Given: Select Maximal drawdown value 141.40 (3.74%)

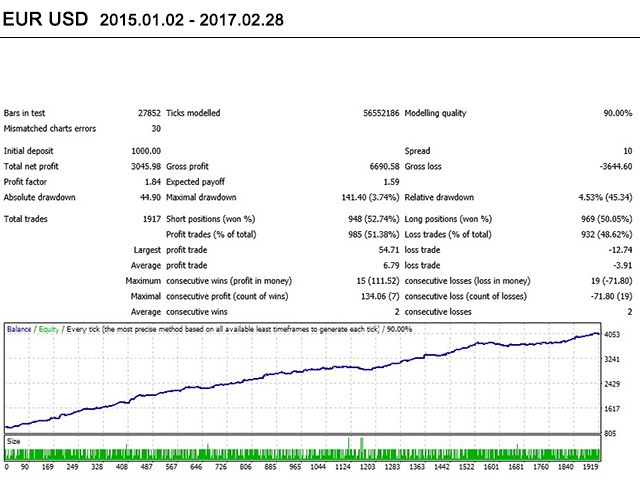Looking at the screenshot, I should (x=370, y=198).
